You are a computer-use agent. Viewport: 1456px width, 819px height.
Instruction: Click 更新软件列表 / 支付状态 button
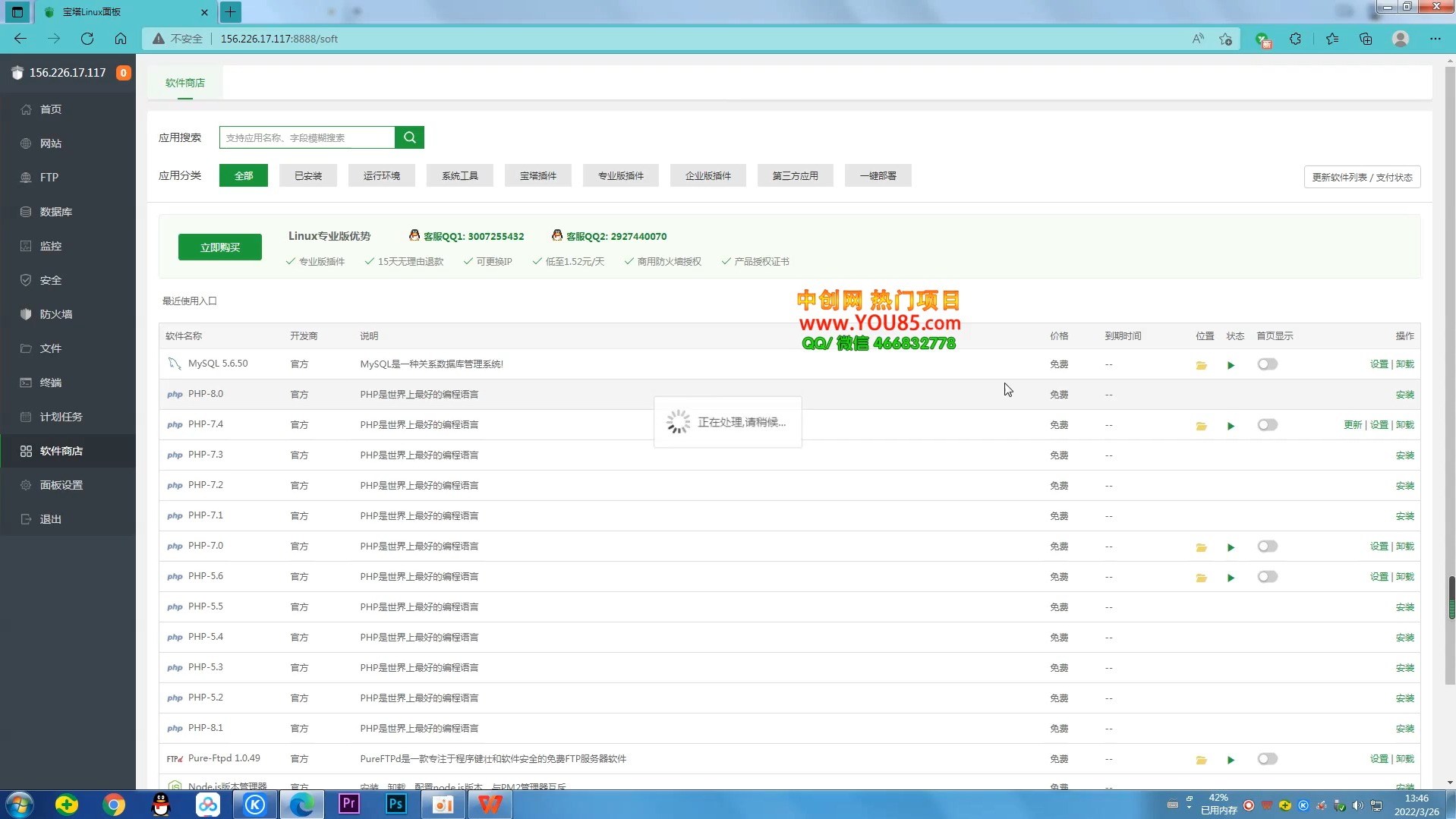(1362, 177)
